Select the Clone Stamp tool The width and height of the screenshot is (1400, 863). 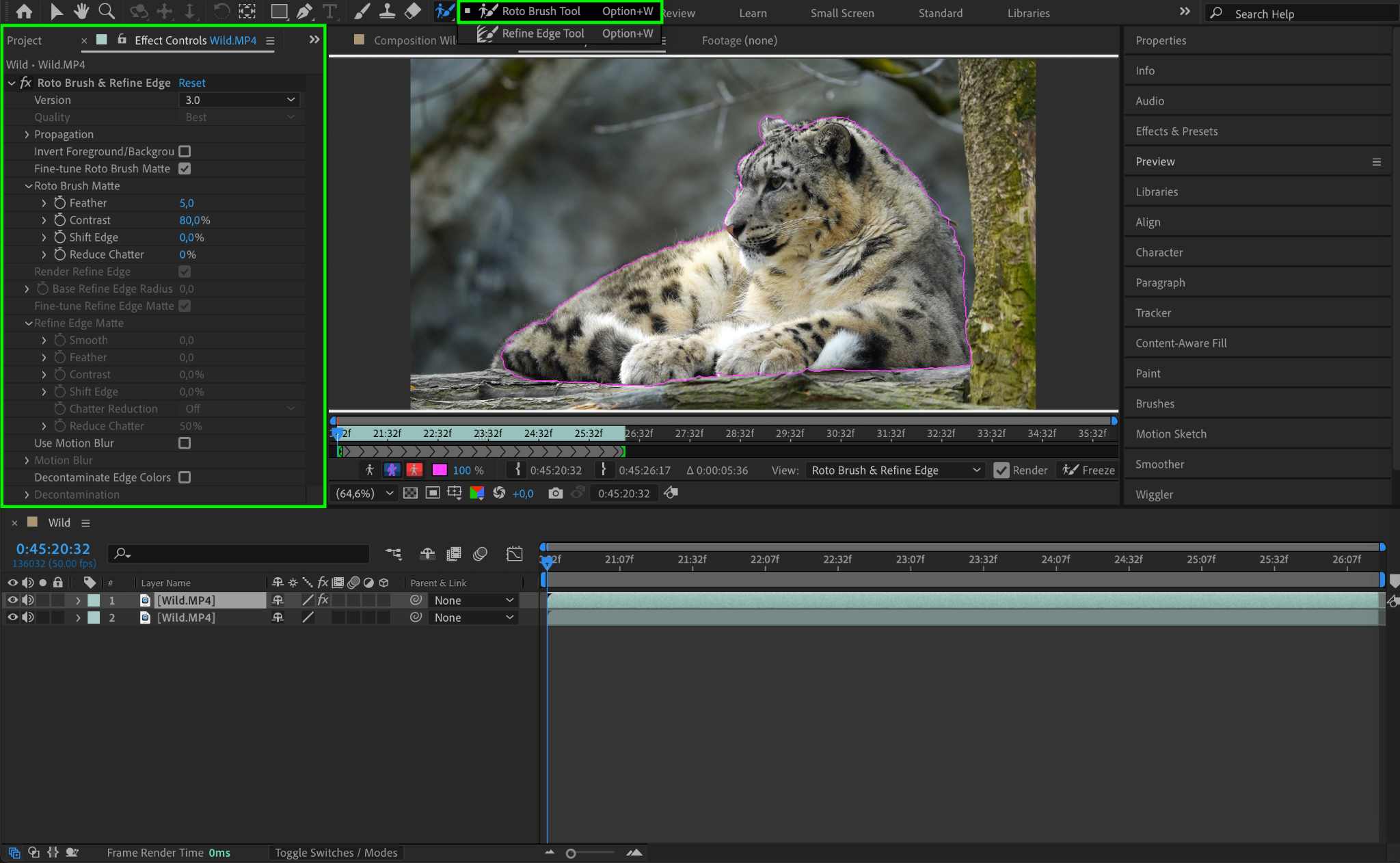[387, 11]
